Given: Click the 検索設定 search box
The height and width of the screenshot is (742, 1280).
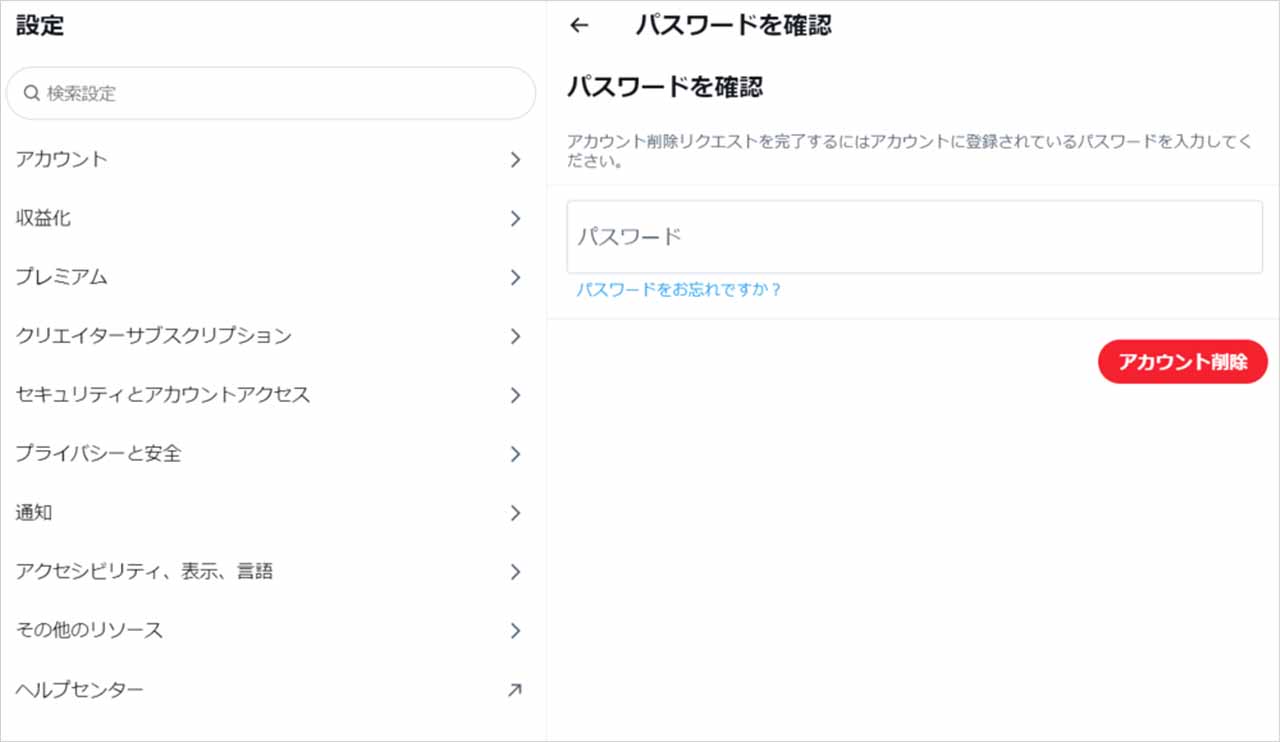Looking at the screenshot, I should coord(280,93).
